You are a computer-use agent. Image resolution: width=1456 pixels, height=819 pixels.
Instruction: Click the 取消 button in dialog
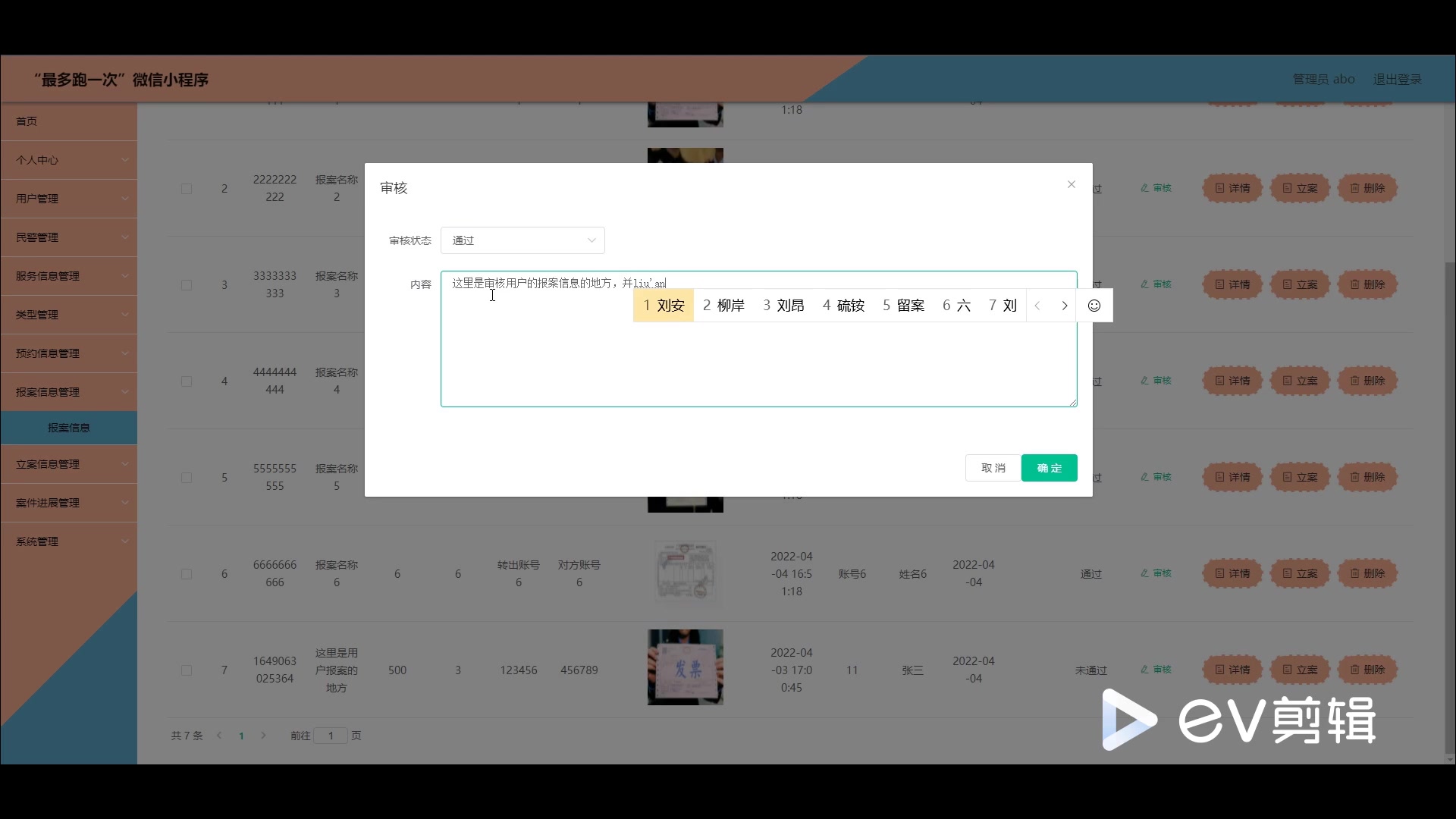click(x=993, y=468)
